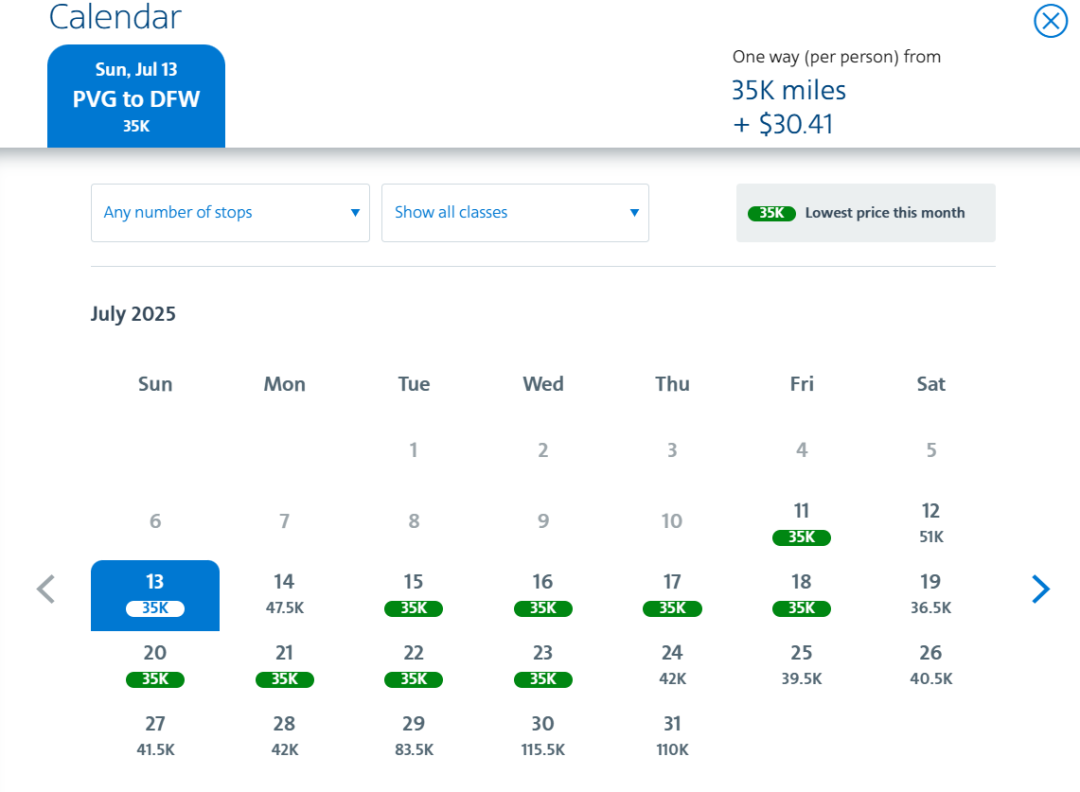
Task: Select July 27 at 41.5K miles
Action: [155, 736]
